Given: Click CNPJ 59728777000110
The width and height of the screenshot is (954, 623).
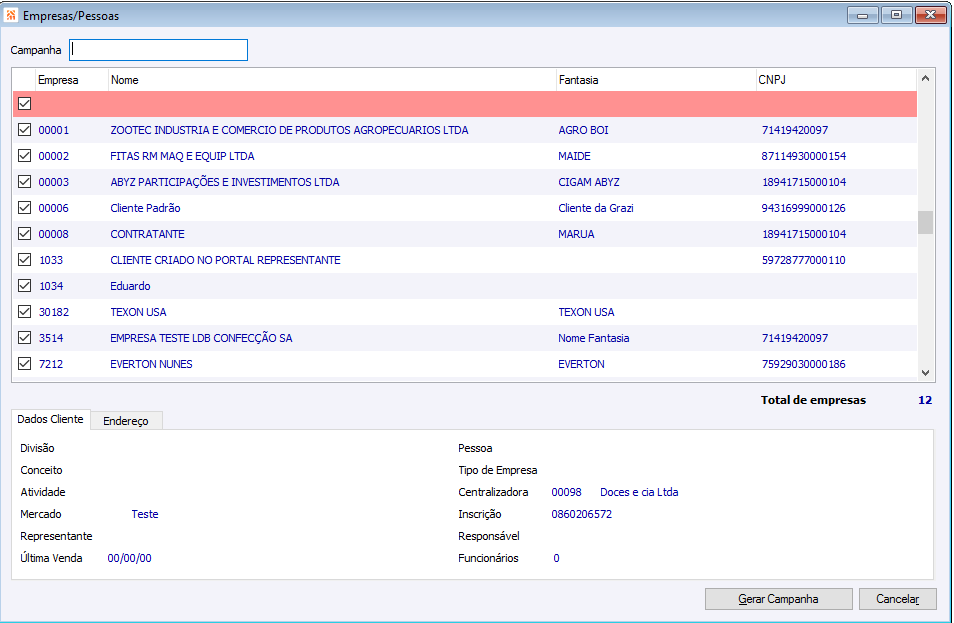Looking at the screenshot, I should pos(804,260).
